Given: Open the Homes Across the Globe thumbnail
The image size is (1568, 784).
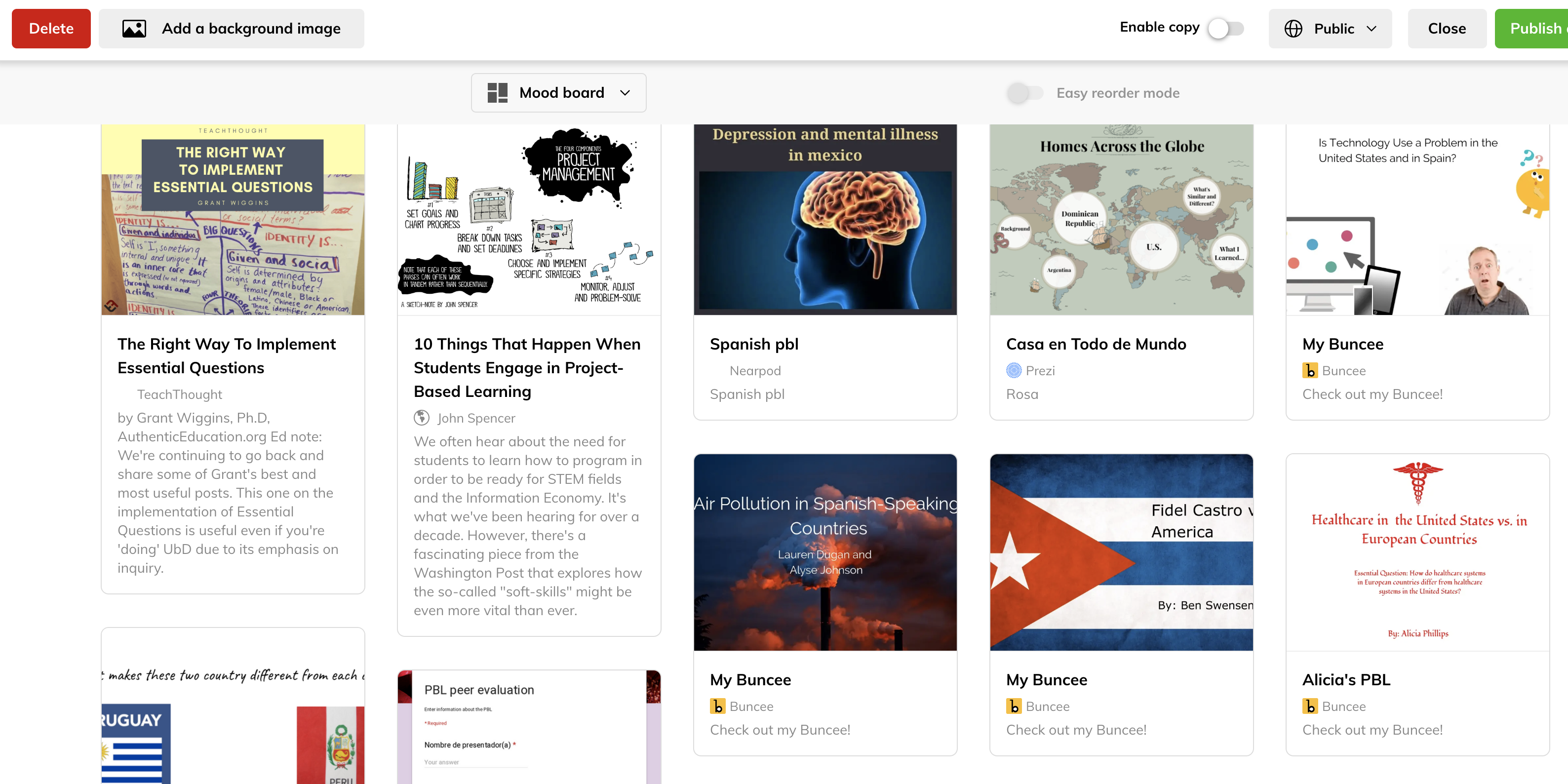Looking at the screenshot, I should (x=1121, y=219).
